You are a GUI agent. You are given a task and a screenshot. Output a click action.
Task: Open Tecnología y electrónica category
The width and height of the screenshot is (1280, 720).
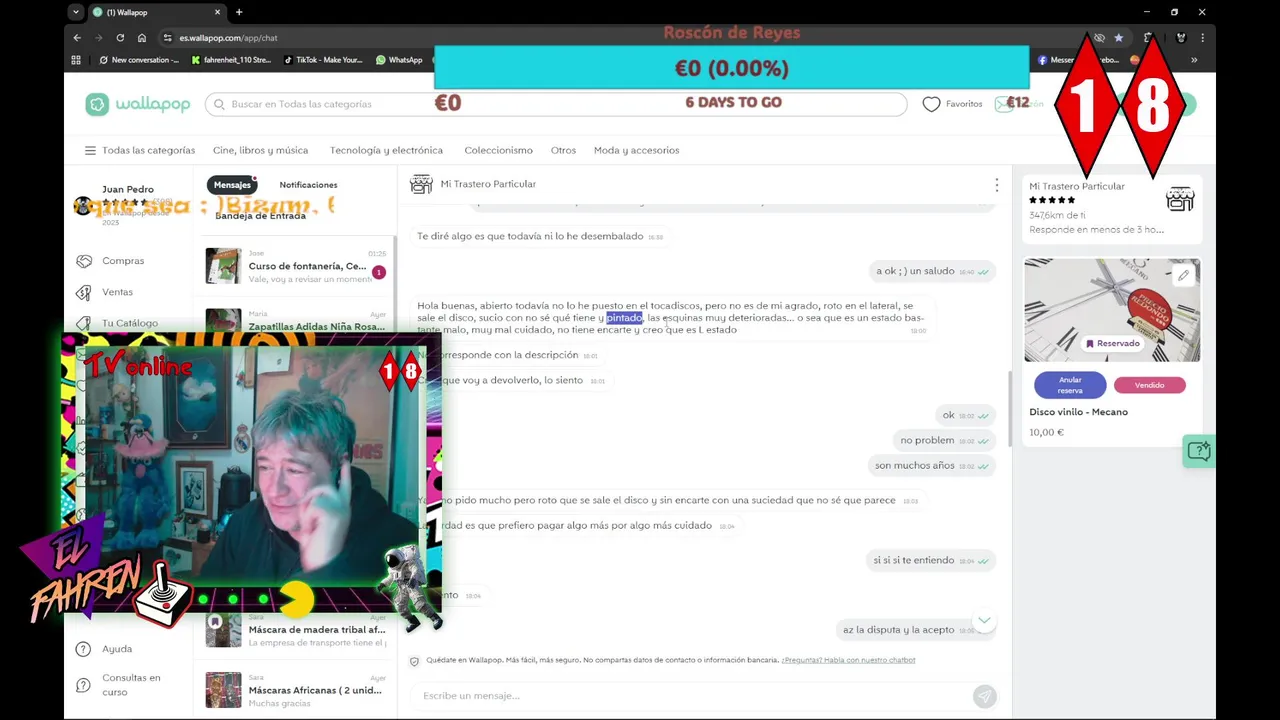(386, 151)
